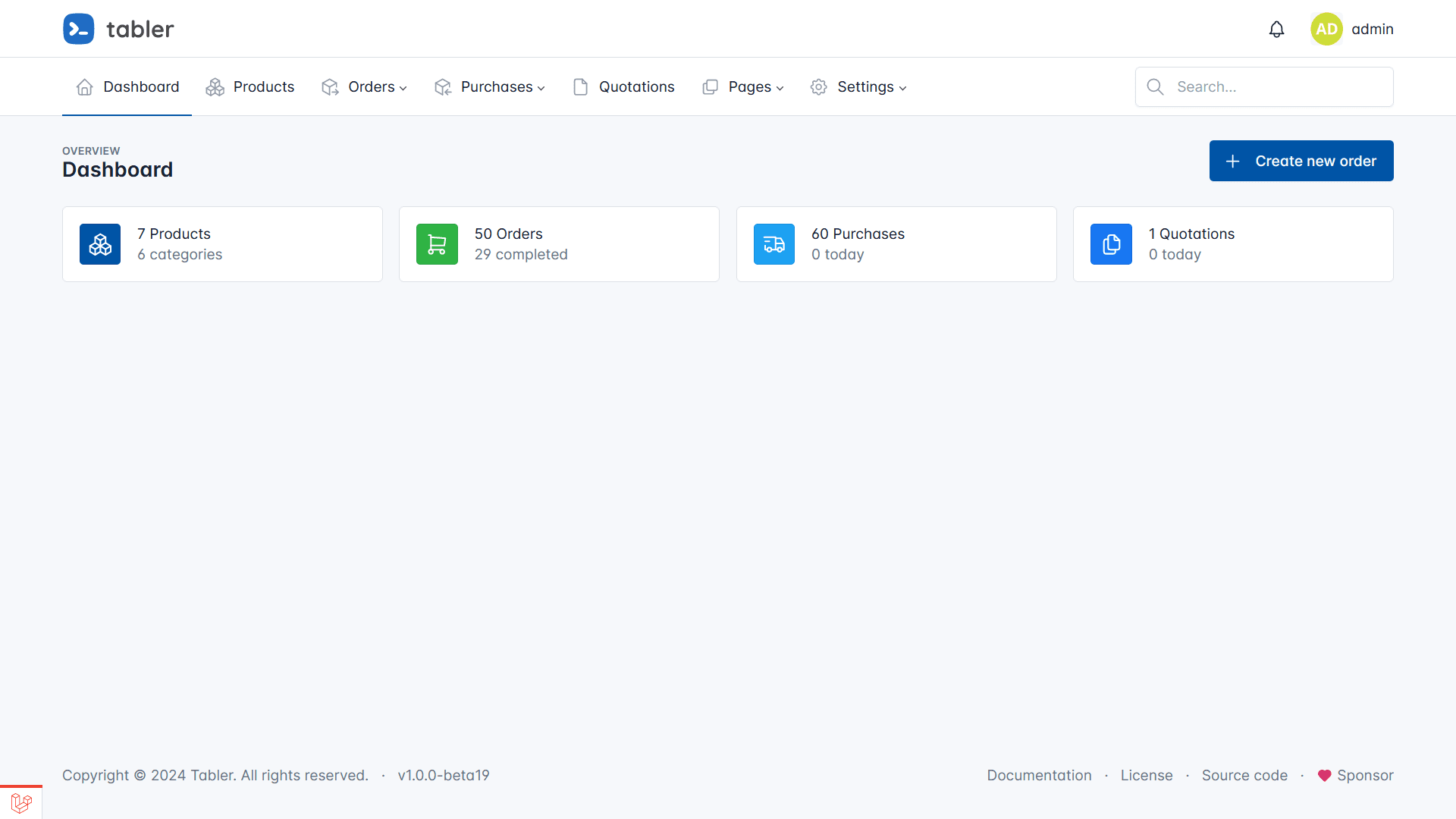
Task: Open the Documentation footer link
Action: pyautogui.click(x=1040, y=775)
